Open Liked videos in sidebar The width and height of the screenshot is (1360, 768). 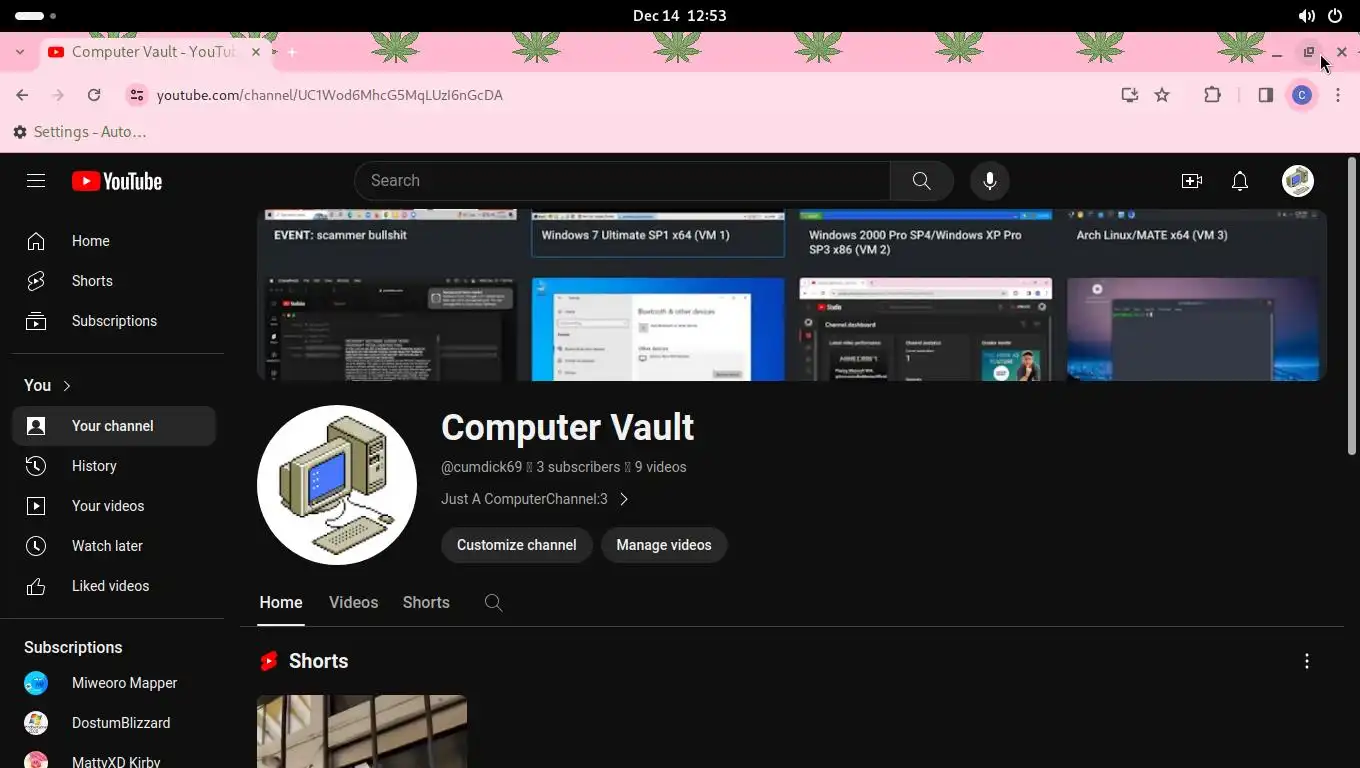point(114,586)
